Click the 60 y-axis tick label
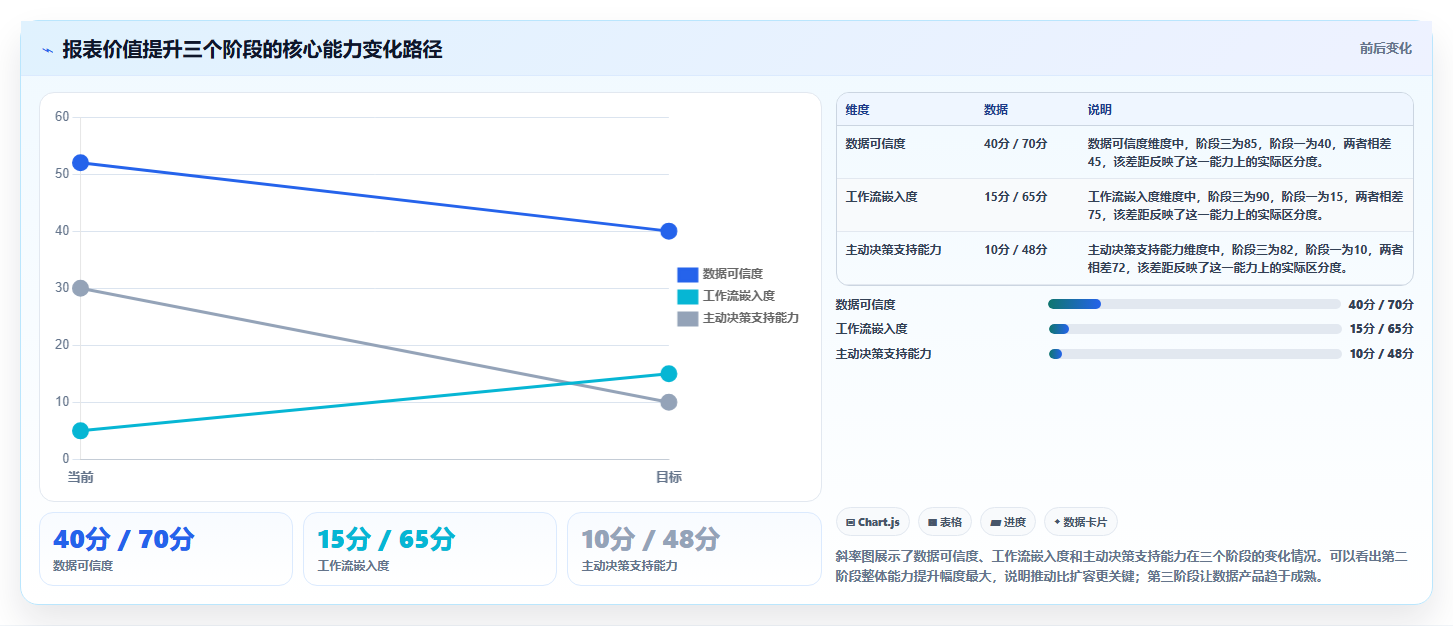This screenshot has width=1453, height=626. pyautogui.click(x=62, y=117)
